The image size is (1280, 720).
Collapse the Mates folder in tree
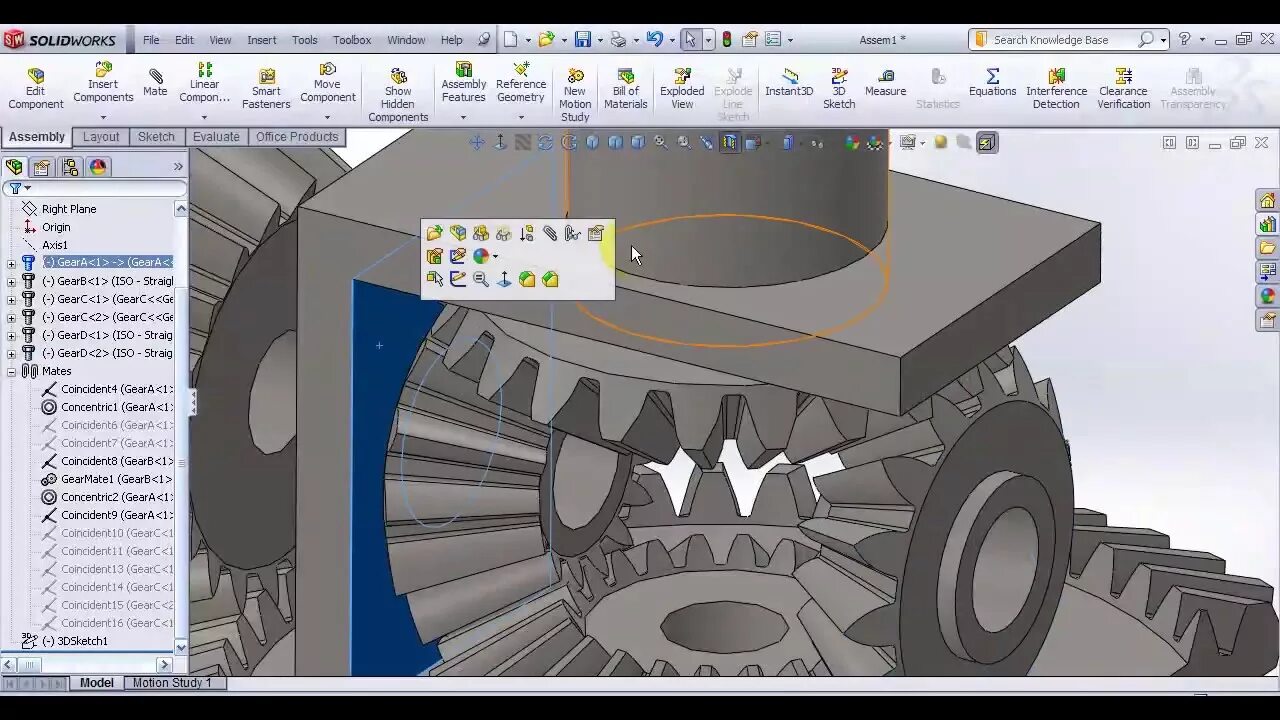coord(11,371)
